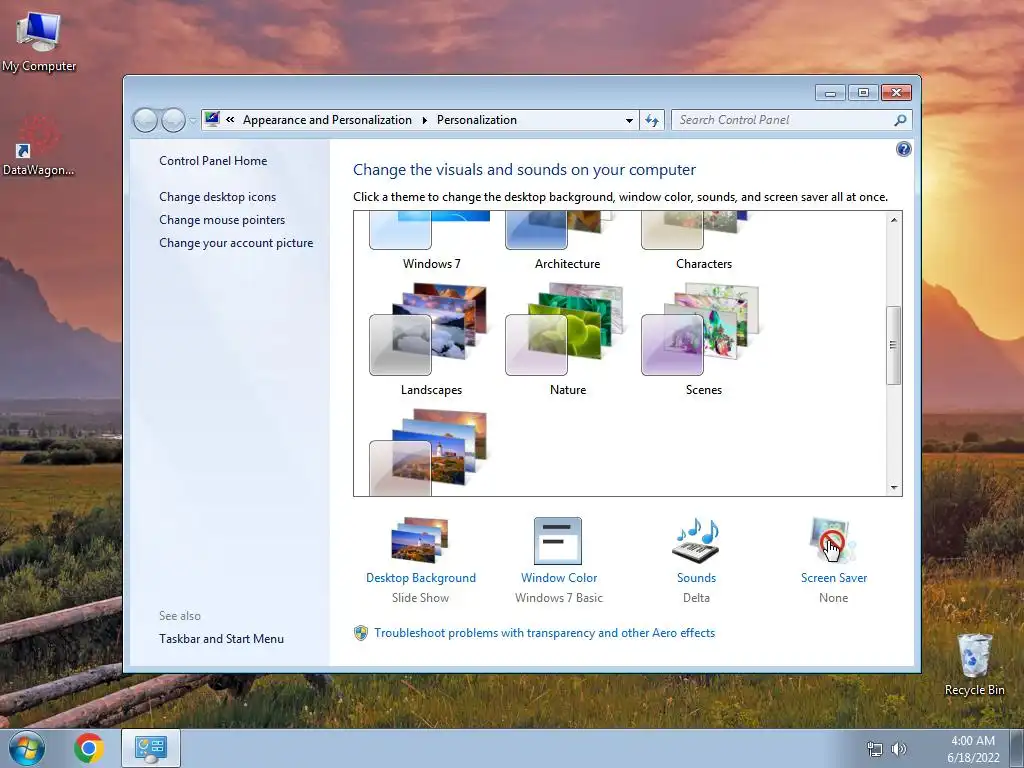This screenshot has height=768, width=1024.
Task: Select the Landscapes theme
Action: point(431,340)
